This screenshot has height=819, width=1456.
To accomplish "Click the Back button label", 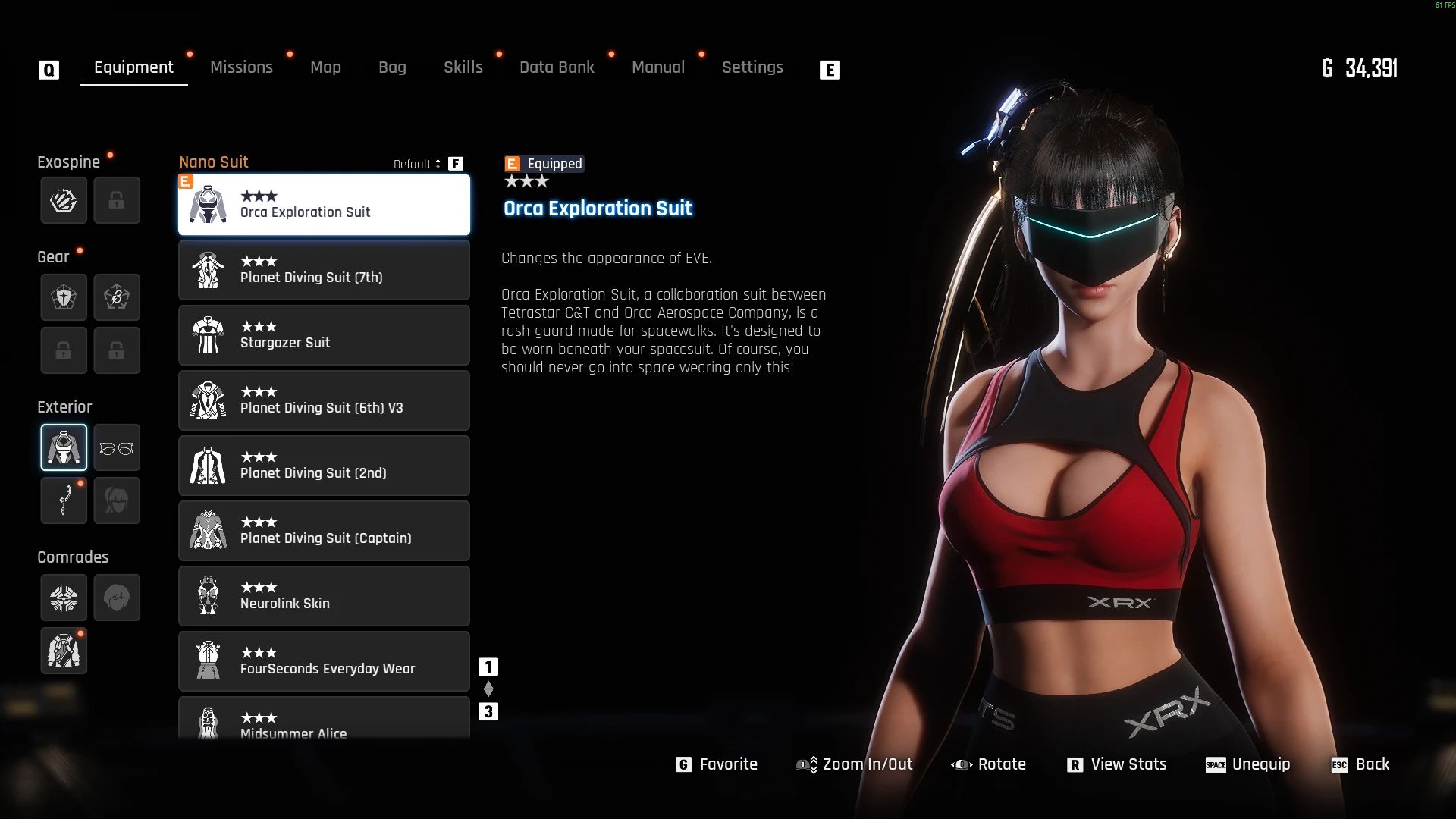I will (x=1373, y=764).
